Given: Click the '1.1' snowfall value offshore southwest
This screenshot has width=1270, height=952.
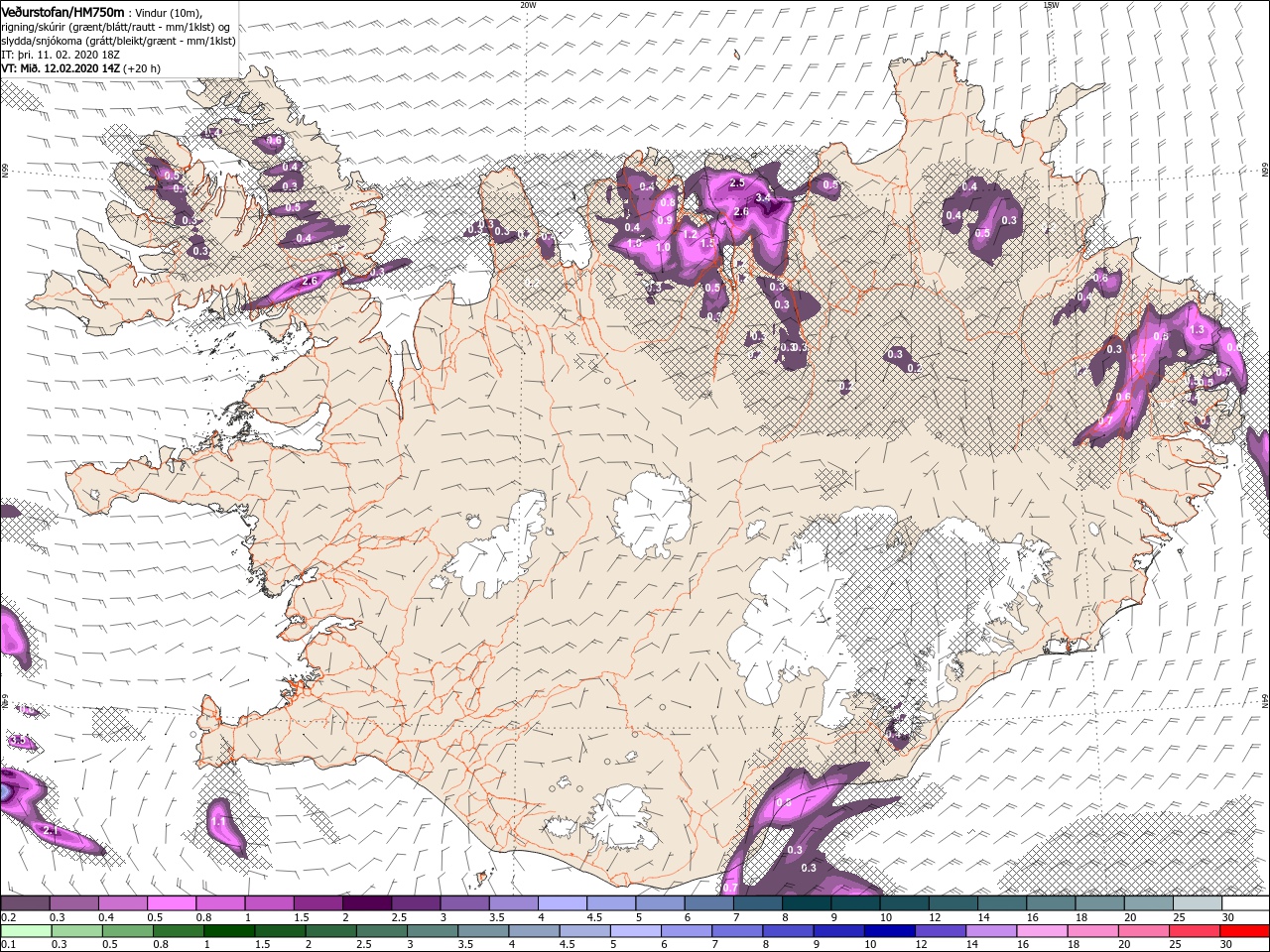Looking at the screenshot, I should pos(219,822).
